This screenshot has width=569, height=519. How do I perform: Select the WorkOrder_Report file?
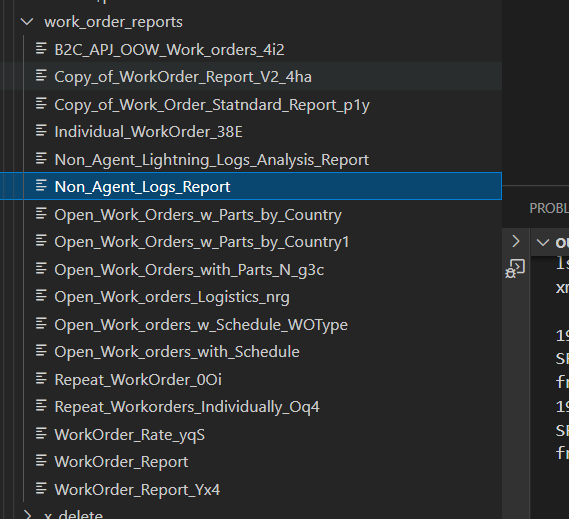click(121, 462)
